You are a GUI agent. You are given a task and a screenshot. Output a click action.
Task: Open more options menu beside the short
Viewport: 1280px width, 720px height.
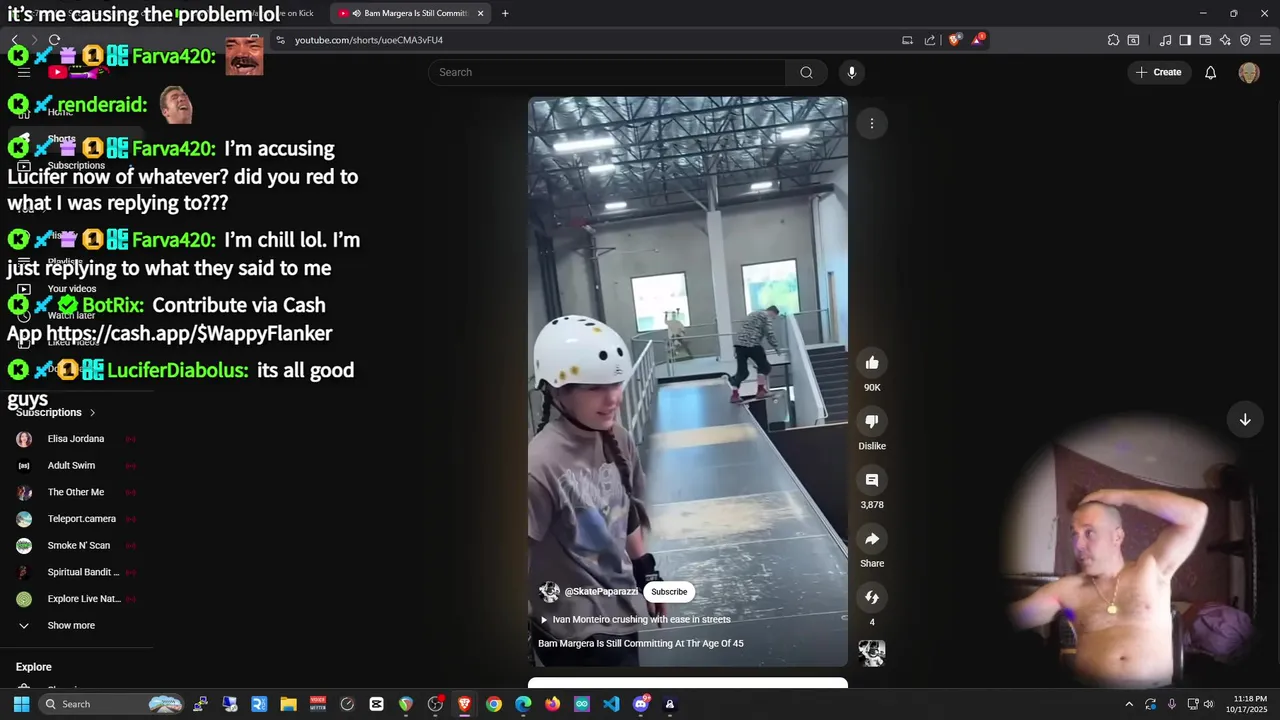872,123
